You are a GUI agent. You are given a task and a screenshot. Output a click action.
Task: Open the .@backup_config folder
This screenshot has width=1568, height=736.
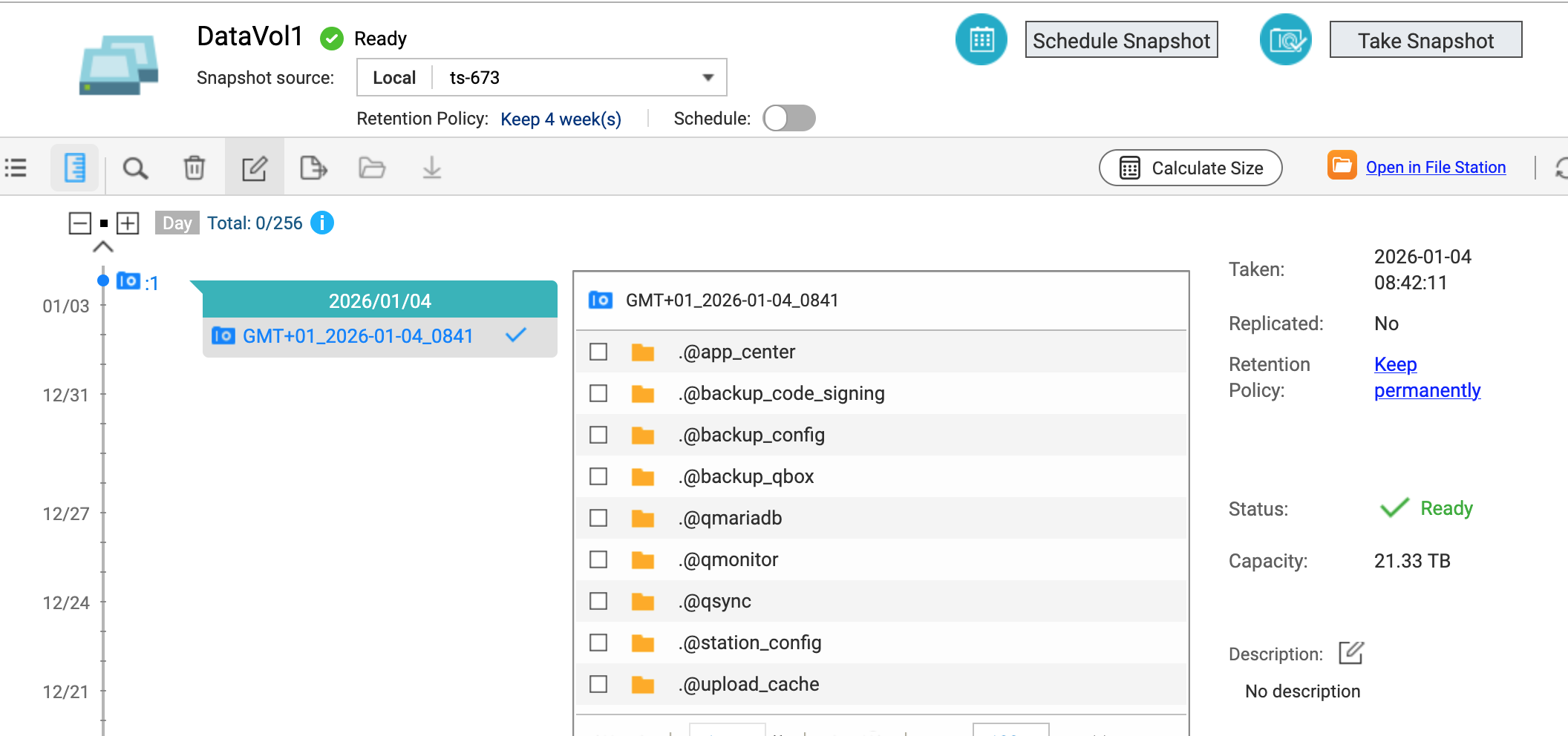click(751, 435)
